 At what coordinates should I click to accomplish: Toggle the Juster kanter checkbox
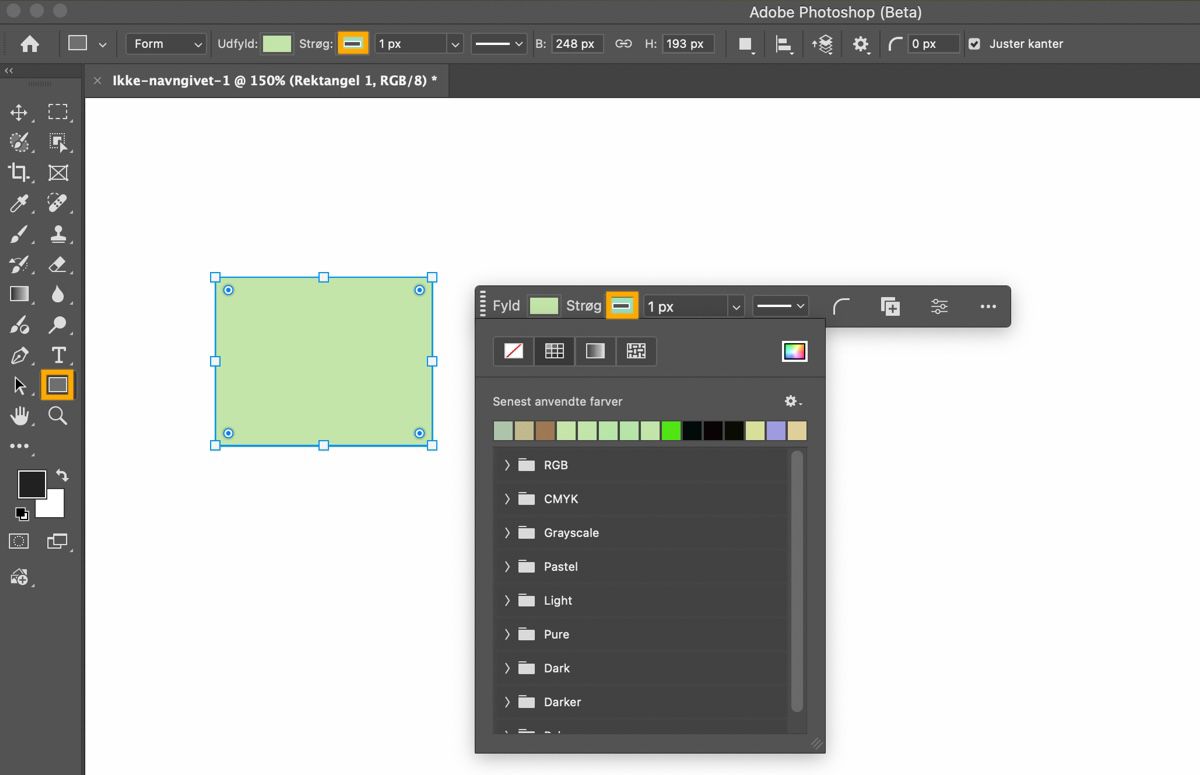[x=974, y=44]
